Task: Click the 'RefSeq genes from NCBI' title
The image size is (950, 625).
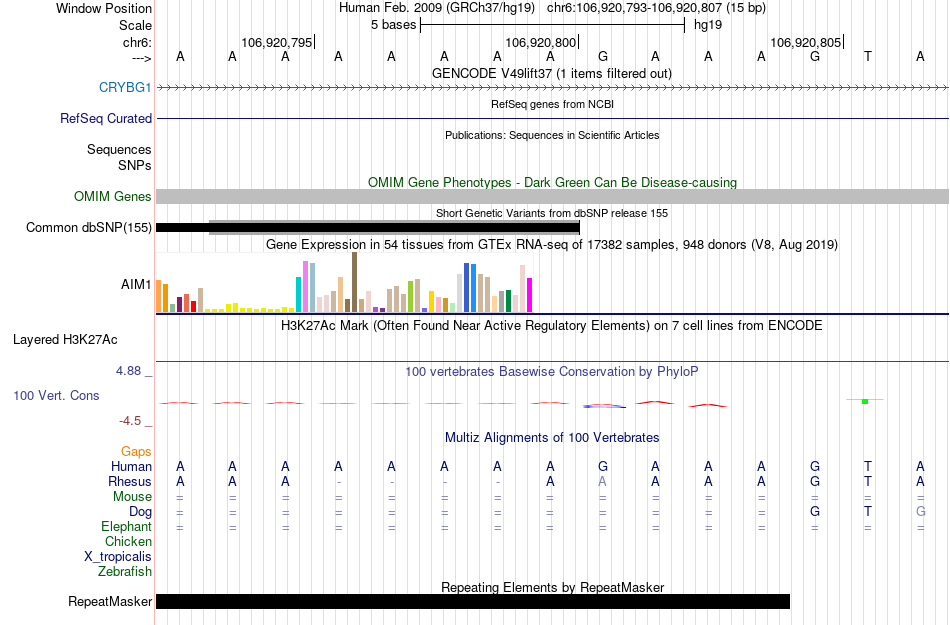Action: coord(553,105)
